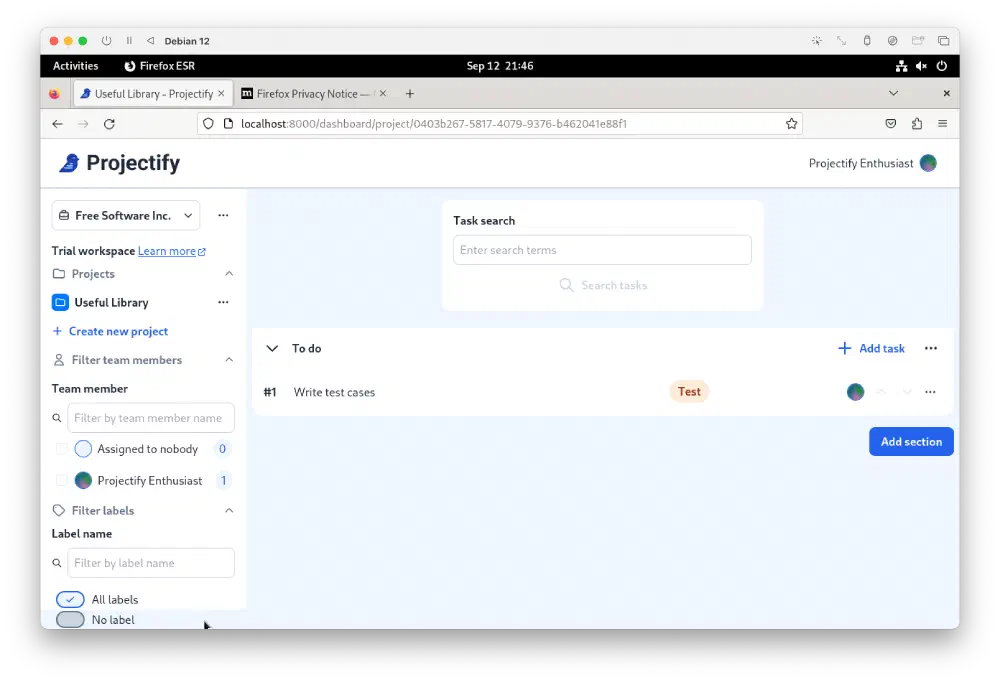Go back in Firefox
The height and width of the screenshot is (682, 1000).
click(x=57, y=124)
